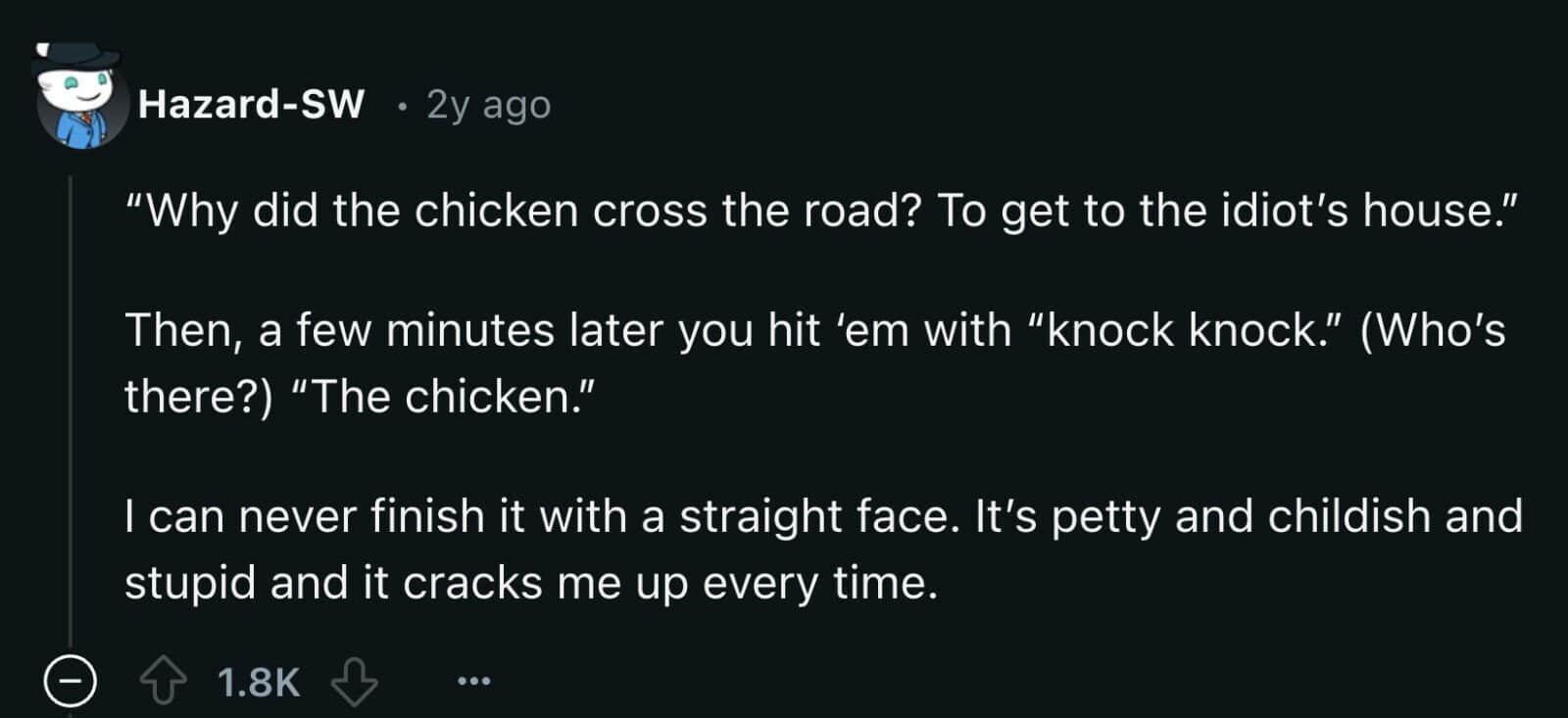Collapse the comment thread with minus circle
The width and height of the screenshot is (1568, 718).
tap(71, 682)
